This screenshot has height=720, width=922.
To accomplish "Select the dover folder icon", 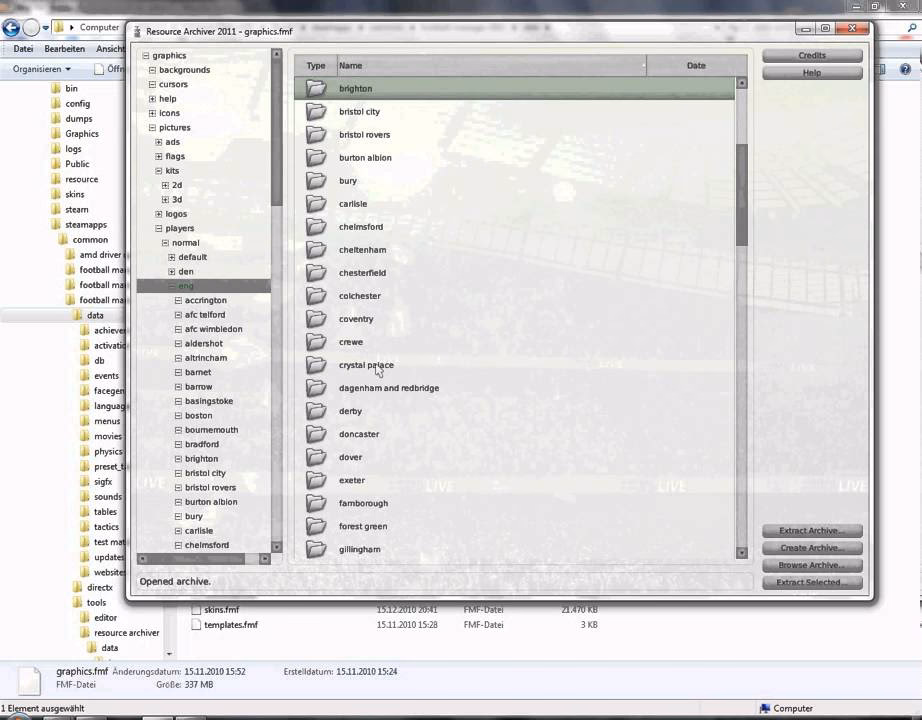I will click(x=316, y=457).
